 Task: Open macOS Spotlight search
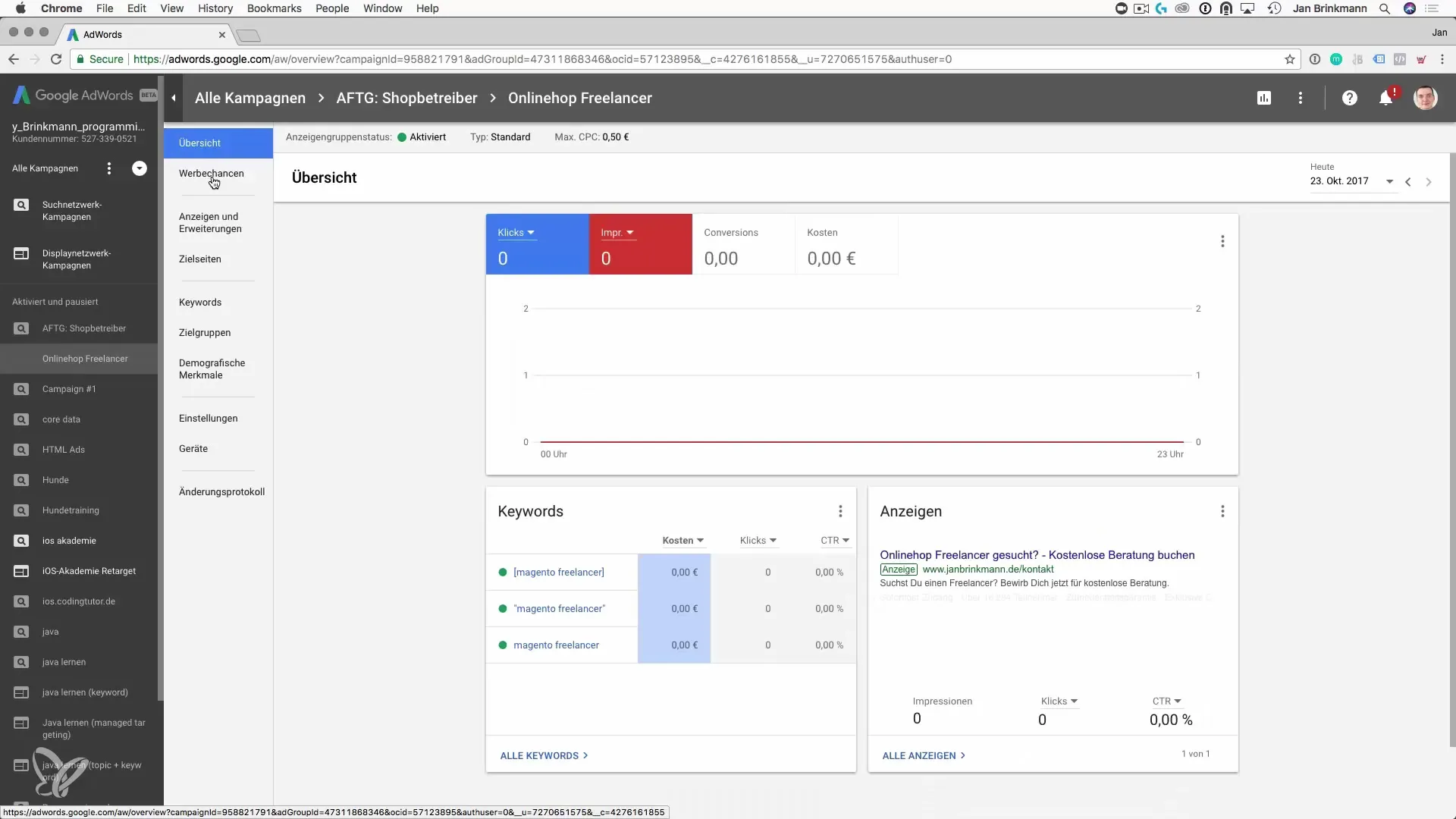(x=1385, y=8)
